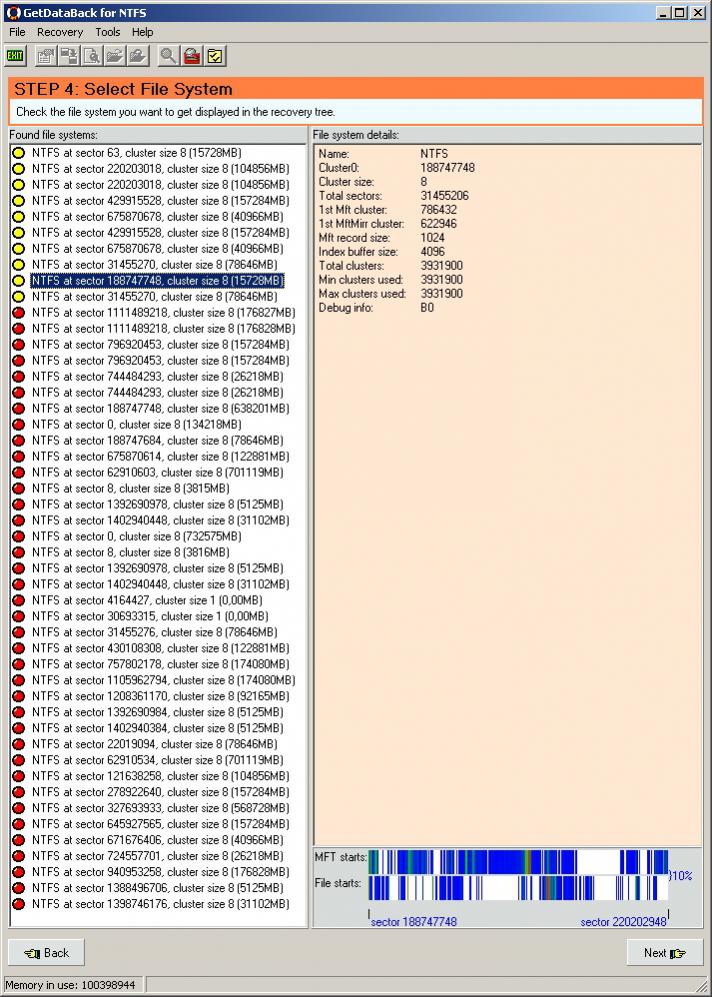Click the green EXIT toolbar icon
Image resolution: width=712 pixels, height=997 pixels.
[x=15, y=56]
